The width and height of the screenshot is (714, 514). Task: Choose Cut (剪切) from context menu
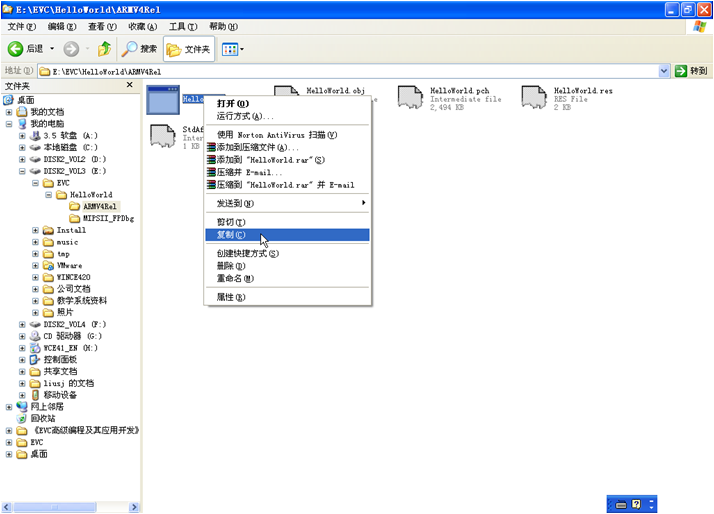click(231, 222)
